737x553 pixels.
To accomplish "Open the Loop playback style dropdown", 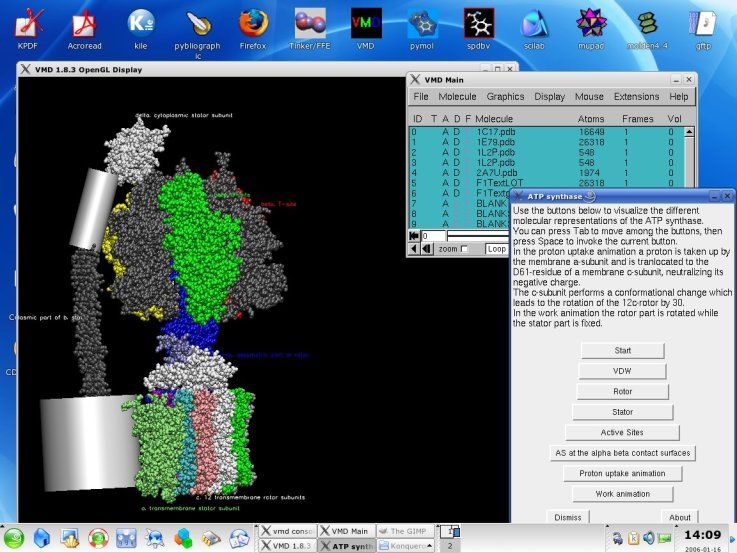I will tap(497, 249).
